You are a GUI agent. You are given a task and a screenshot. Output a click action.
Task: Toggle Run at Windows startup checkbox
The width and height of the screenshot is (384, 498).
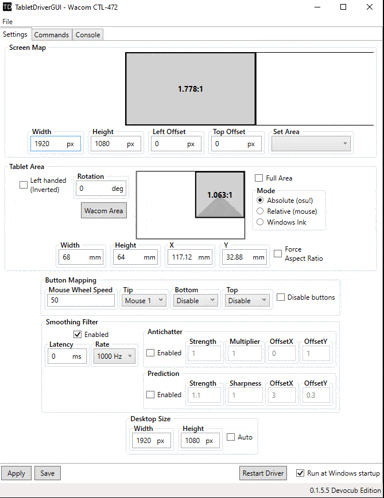click(x=300, y=473)
